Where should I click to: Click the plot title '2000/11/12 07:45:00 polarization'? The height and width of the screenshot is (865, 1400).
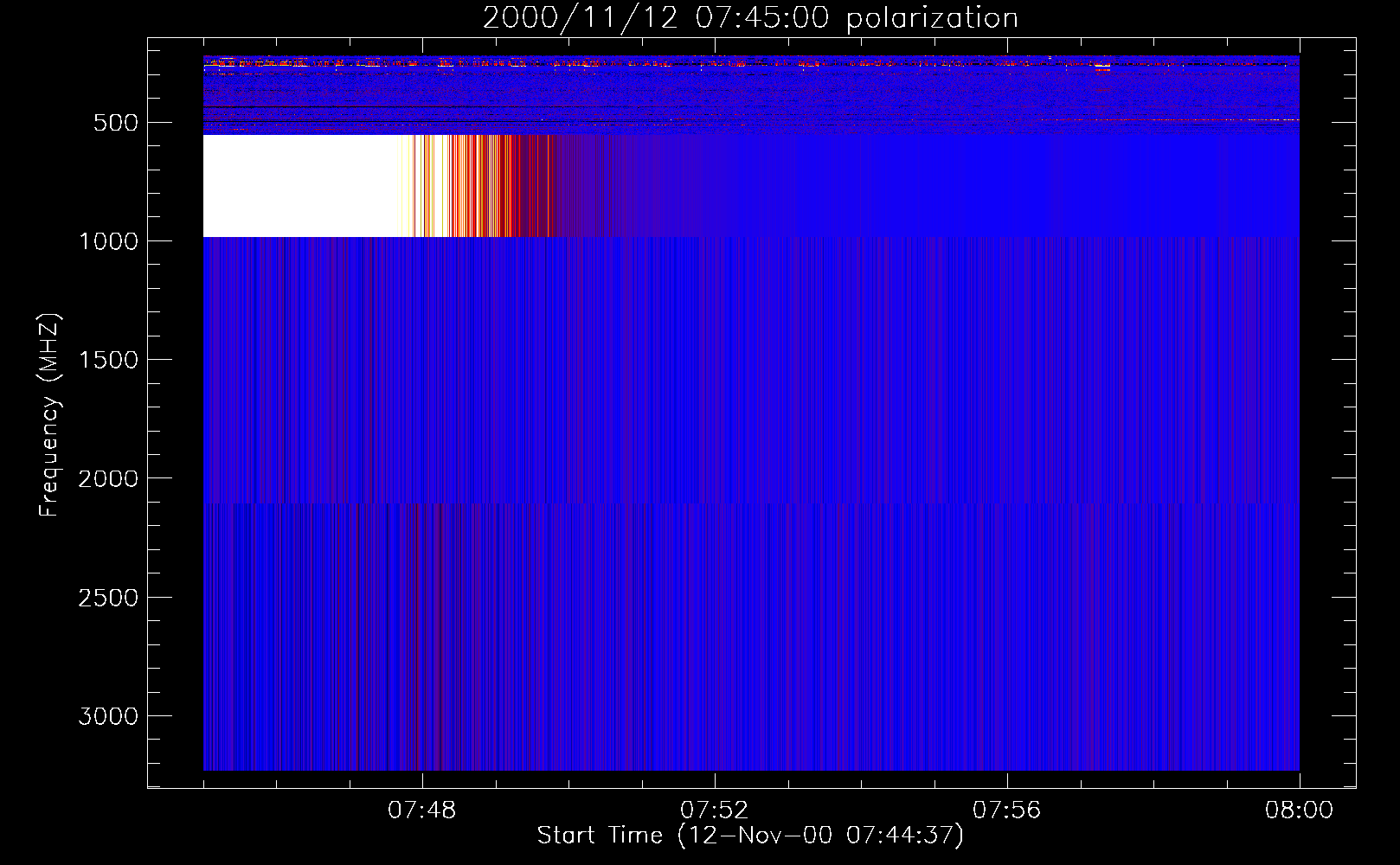click(x=750, y=17)
